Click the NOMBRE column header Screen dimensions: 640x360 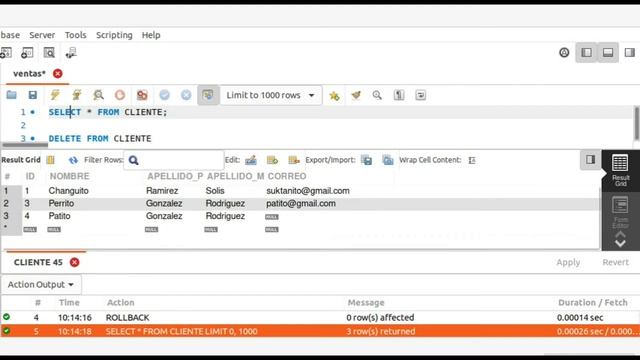pyautogui.click(x=69, y=176)
